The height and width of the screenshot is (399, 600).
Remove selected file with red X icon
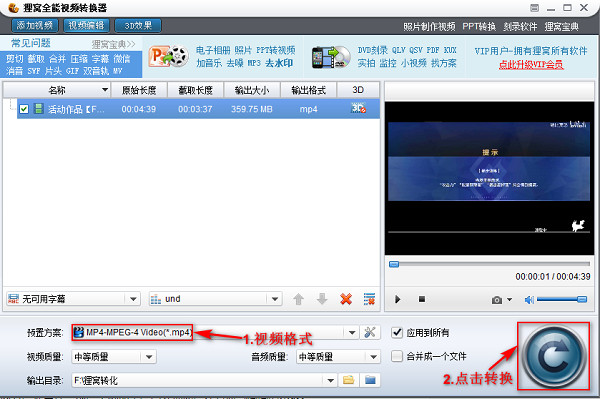point(346,299)
